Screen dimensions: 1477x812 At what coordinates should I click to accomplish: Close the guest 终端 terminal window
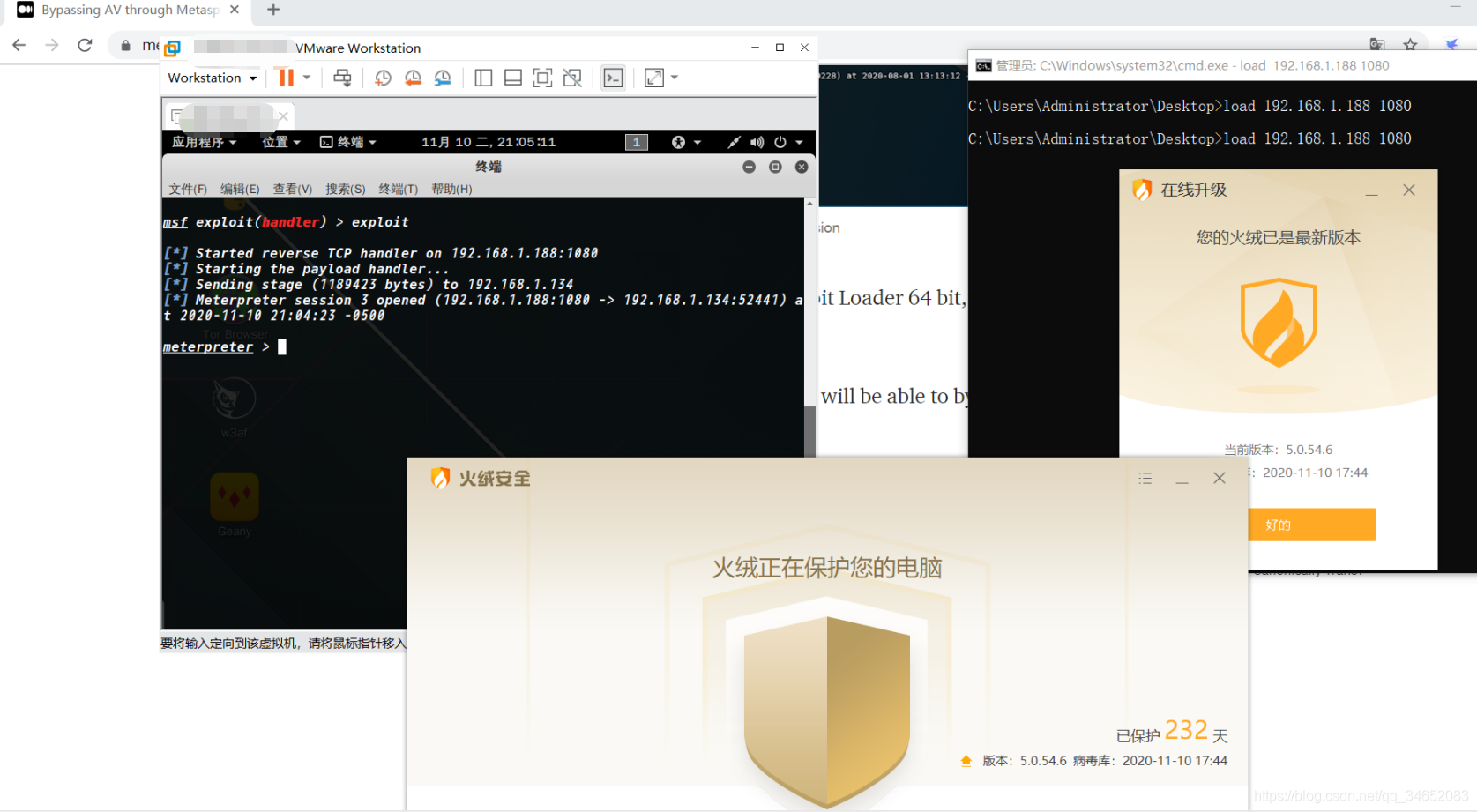tap(802, 167)
